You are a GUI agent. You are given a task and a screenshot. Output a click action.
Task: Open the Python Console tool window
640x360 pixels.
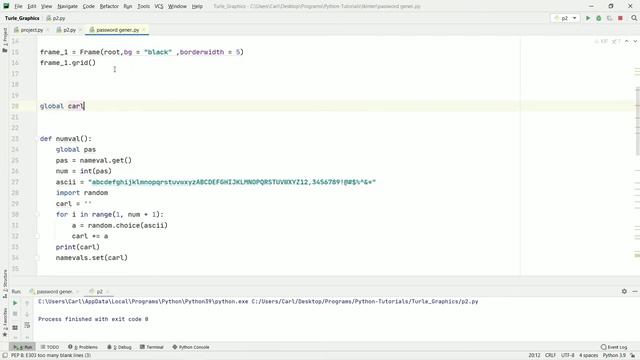[191, 347]
